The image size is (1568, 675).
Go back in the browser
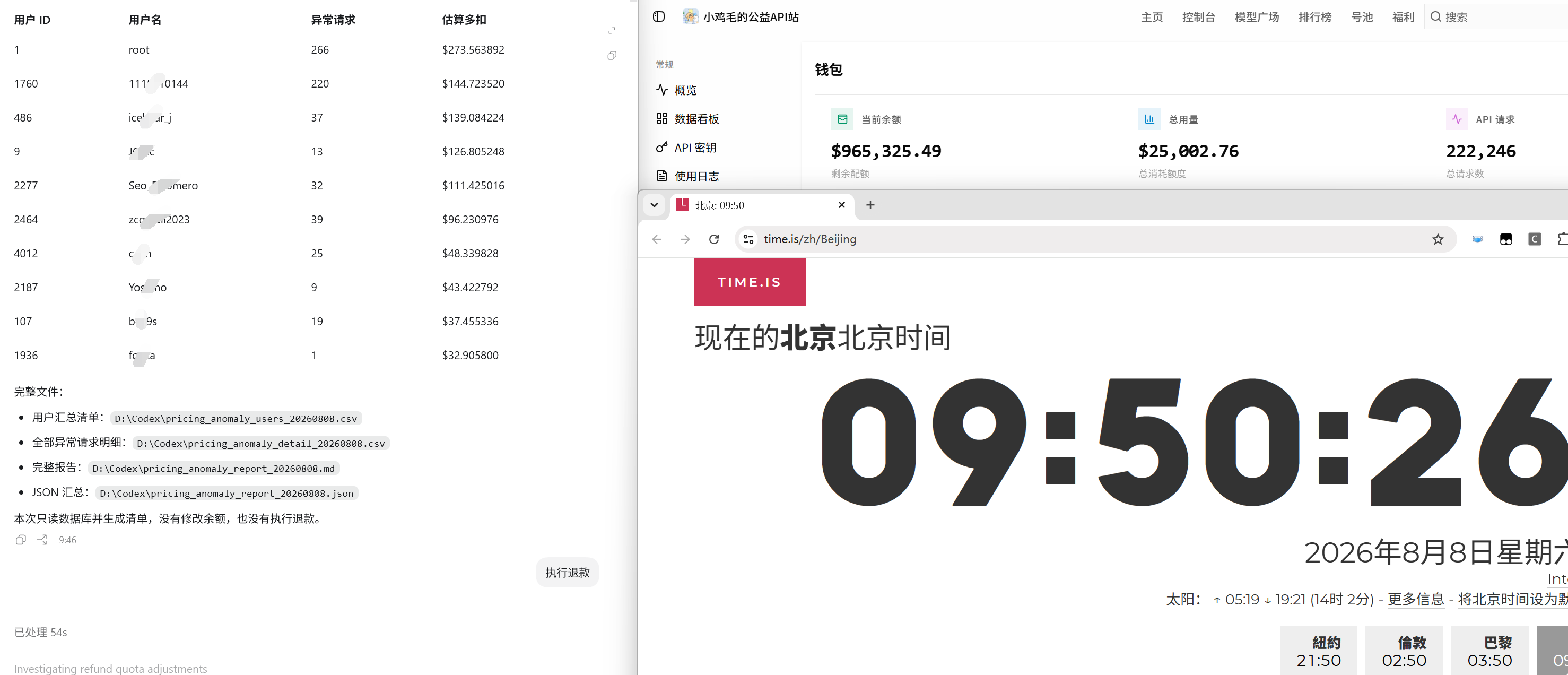[657, 239]
